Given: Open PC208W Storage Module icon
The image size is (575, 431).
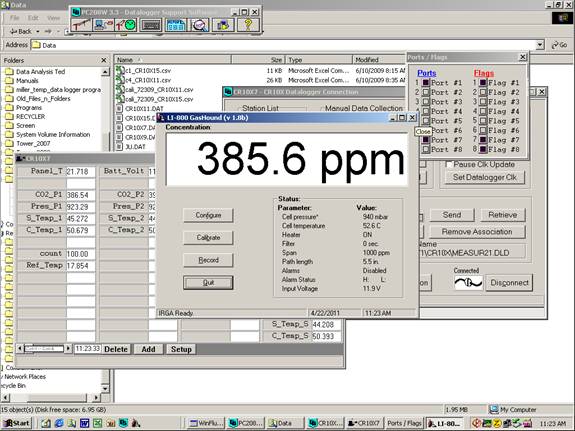Looking at the screenshot, I should pyautogui.click(x=223, y=25).
